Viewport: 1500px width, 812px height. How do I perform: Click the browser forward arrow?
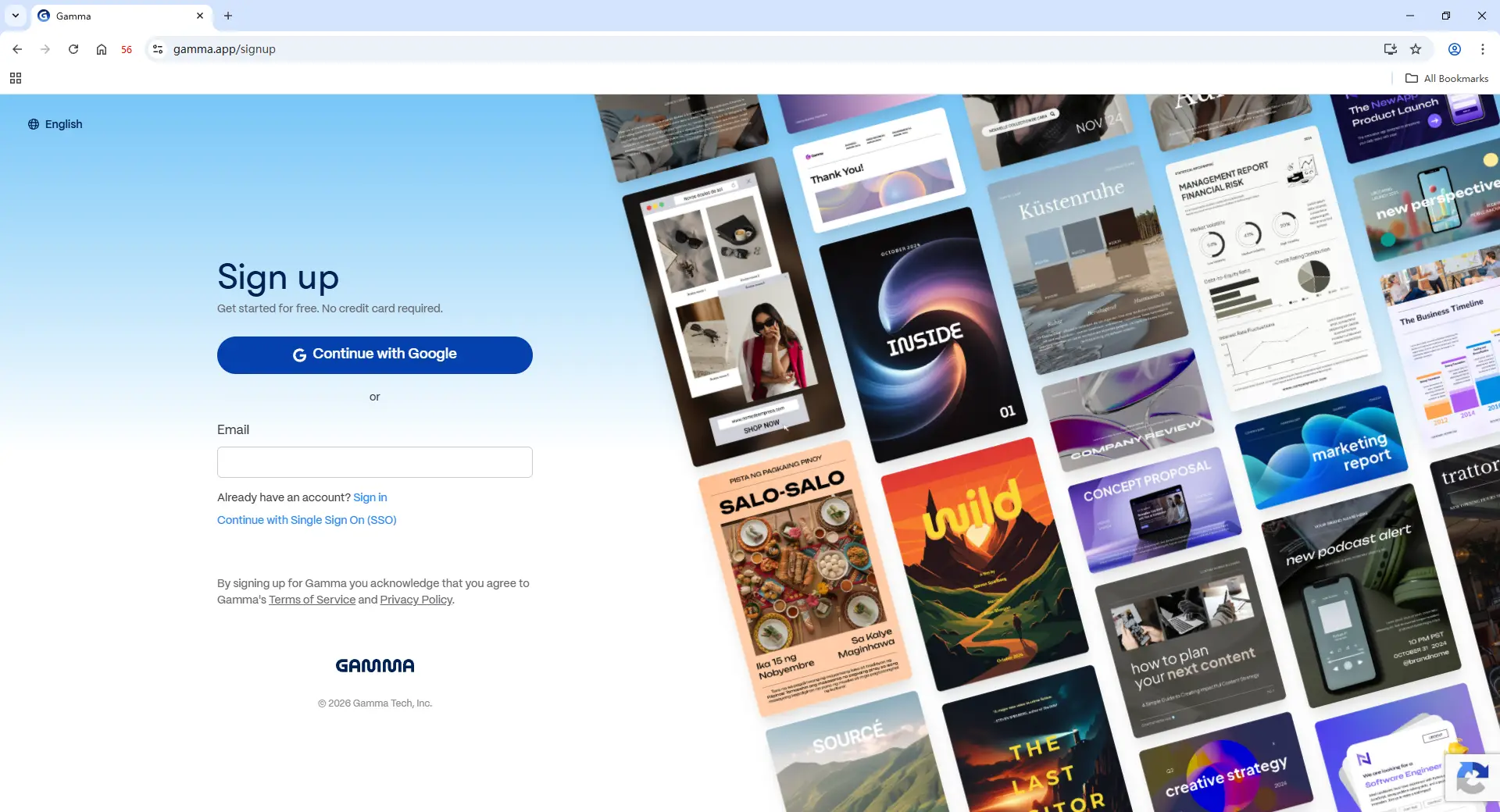click(45, 49)
